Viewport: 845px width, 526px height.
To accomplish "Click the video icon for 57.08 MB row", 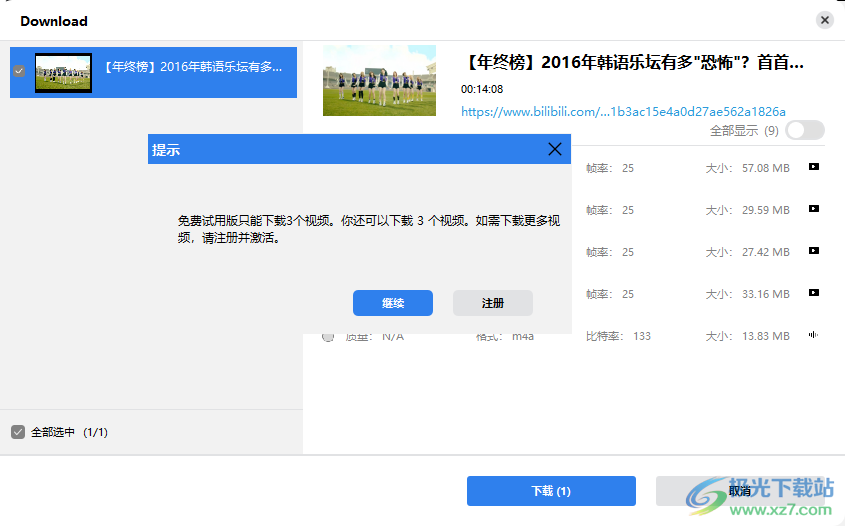I will coord(814,167).
